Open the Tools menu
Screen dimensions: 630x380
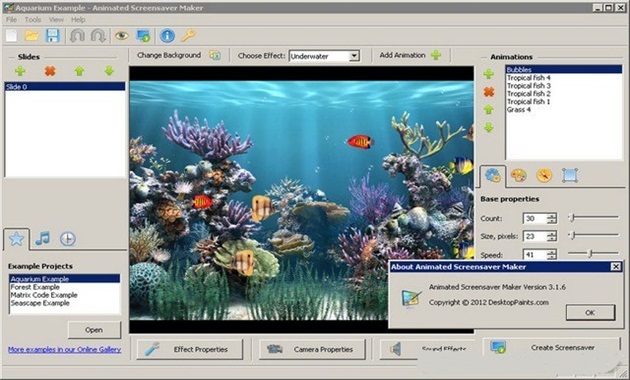coord(33,20)
